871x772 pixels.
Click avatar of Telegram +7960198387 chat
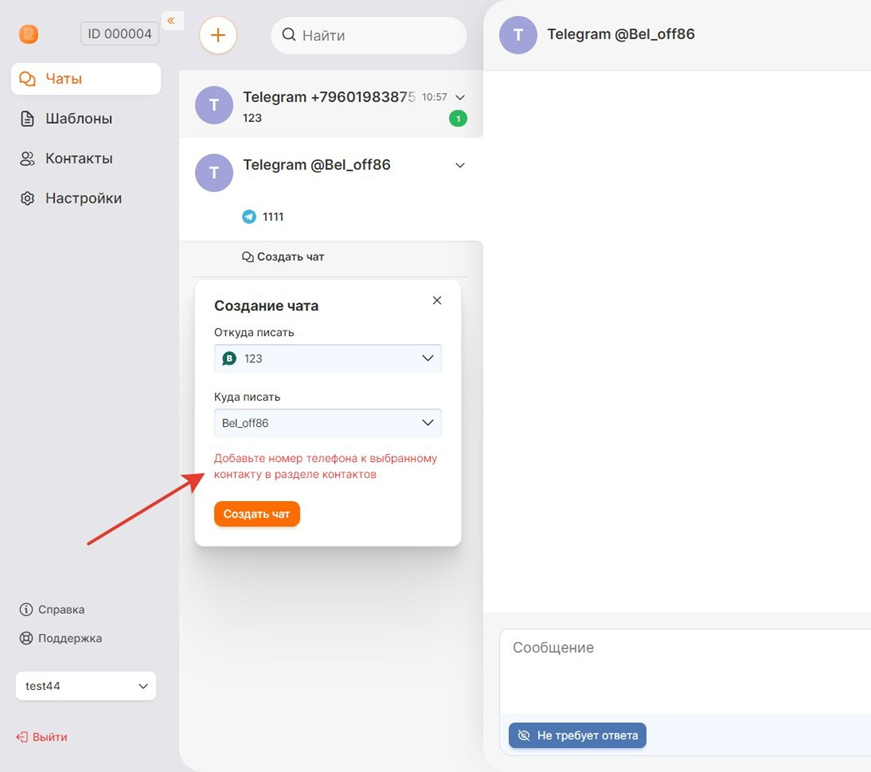point(214,105)
